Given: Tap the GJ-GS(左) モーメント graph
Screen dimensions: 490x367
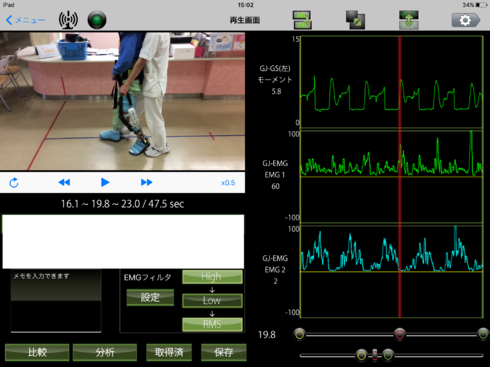Looking at the screenshot, I should [x=392, y=82].
